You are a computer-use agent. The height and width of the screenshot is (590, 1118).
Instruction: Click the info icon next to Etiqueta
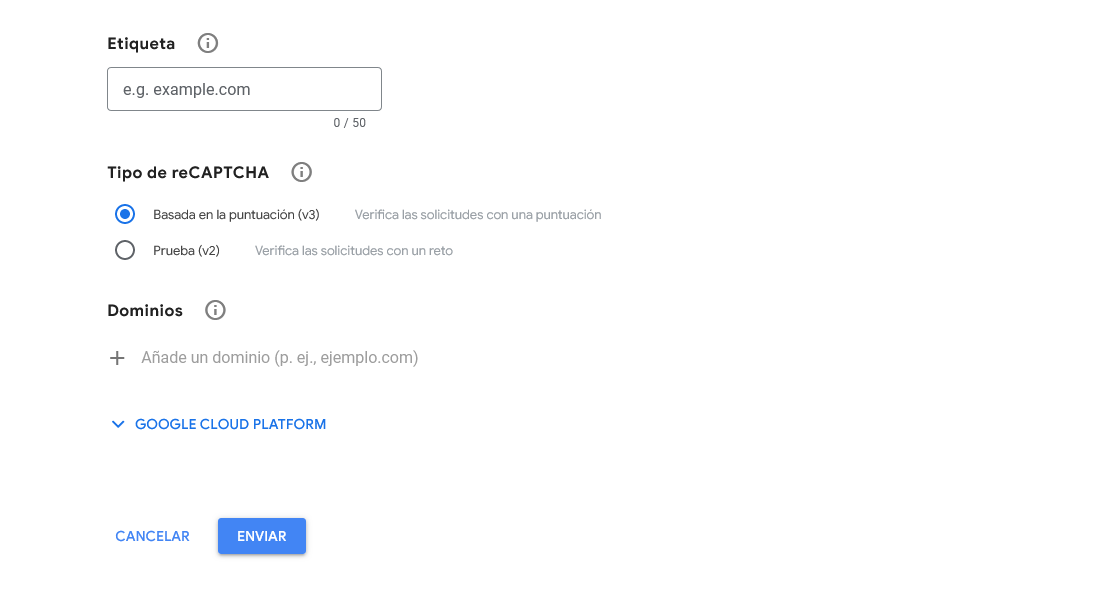[208, 43]
